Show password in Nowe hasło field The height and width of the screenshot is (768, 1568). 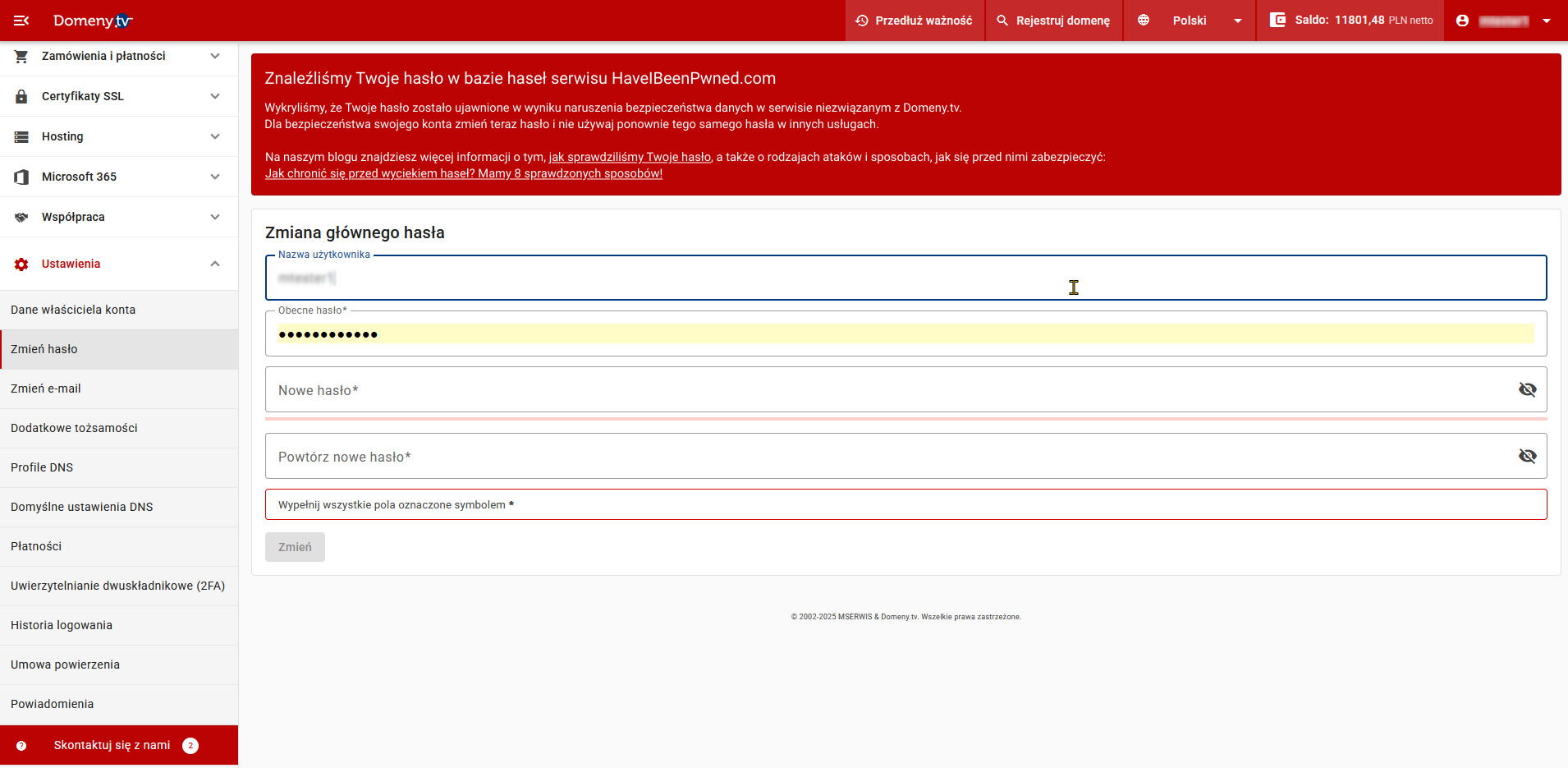point(1527,389)
